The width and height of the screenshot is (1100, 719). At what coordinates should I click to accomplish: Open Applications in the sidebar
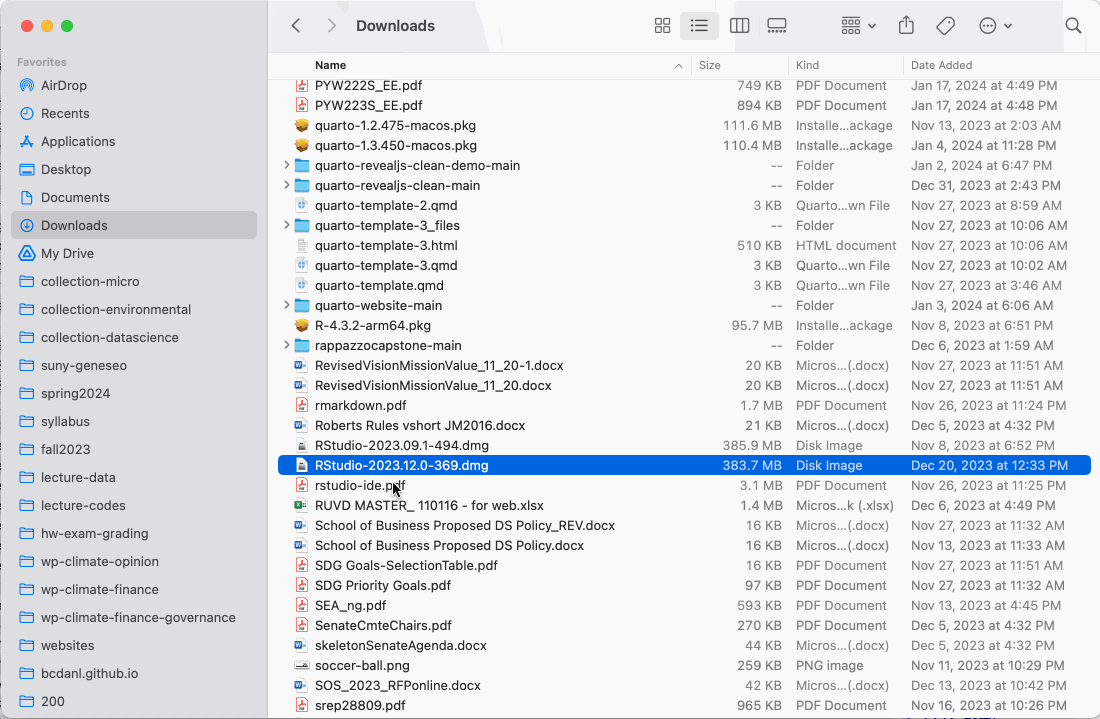[78, 141]
